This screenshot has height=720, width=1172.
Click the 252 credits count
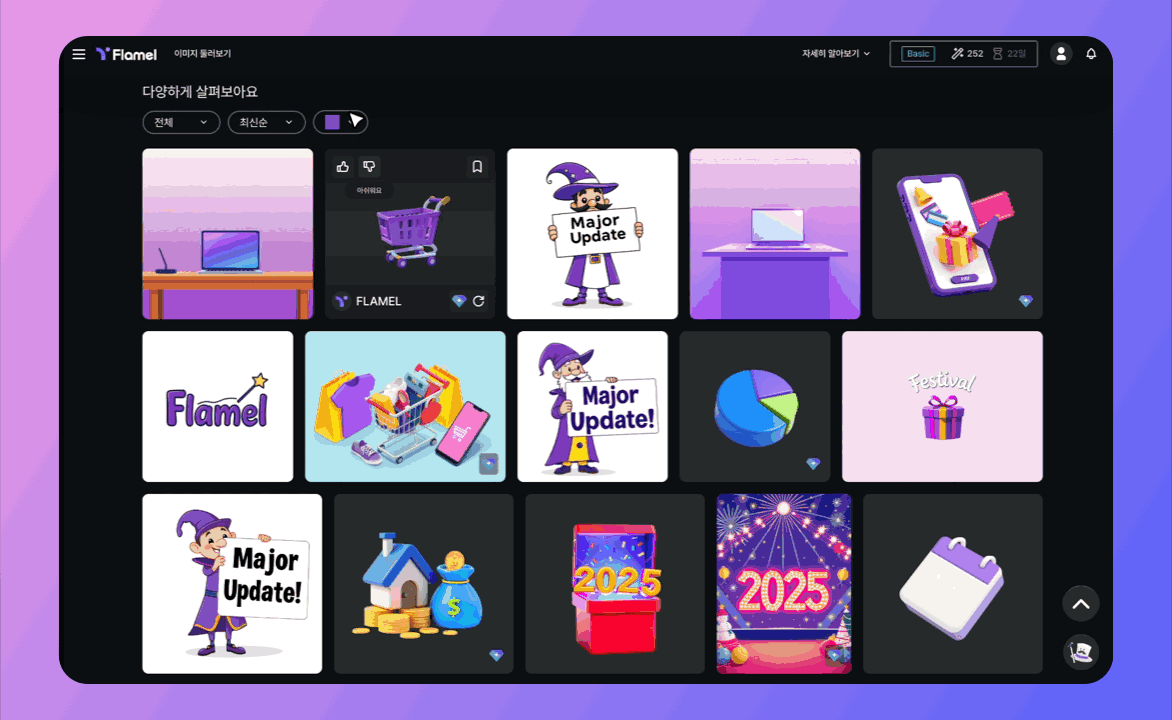coord(975,54)
